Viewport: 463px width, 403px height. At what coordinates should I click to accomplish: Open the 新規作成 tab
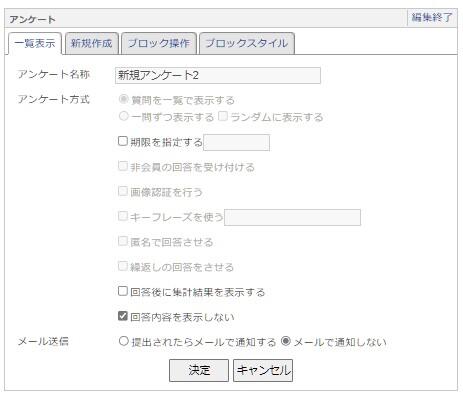pos(92,43)
